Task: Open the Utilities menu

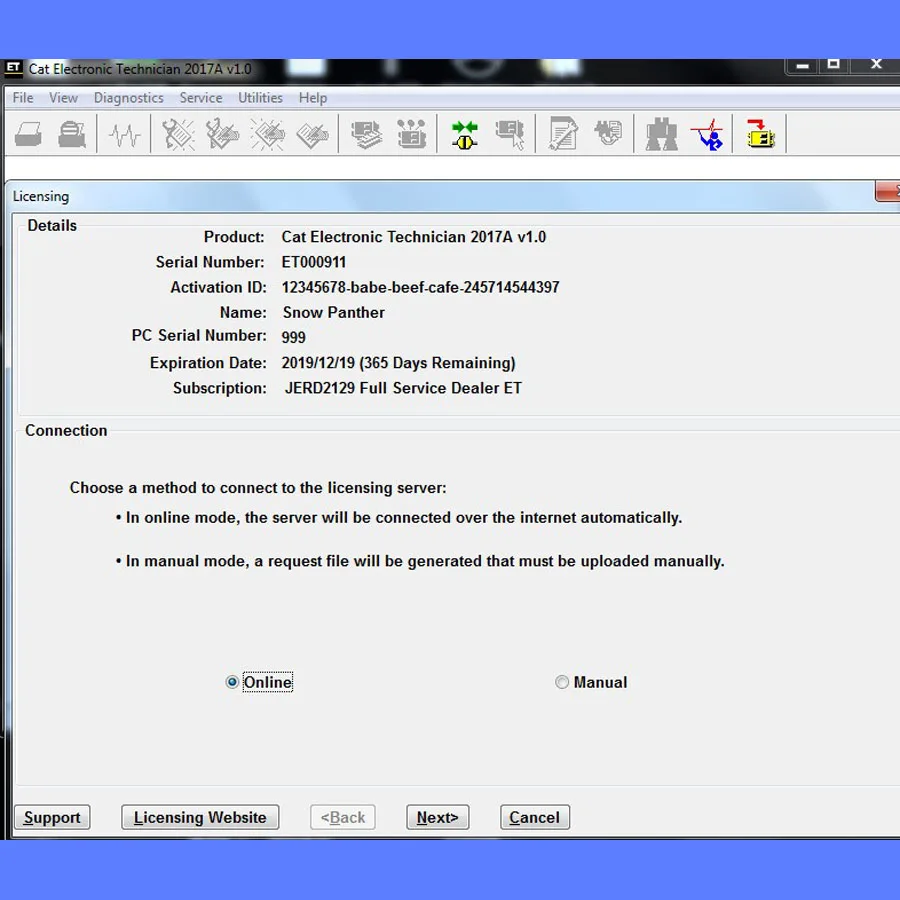Action: (x=261, y=98)
